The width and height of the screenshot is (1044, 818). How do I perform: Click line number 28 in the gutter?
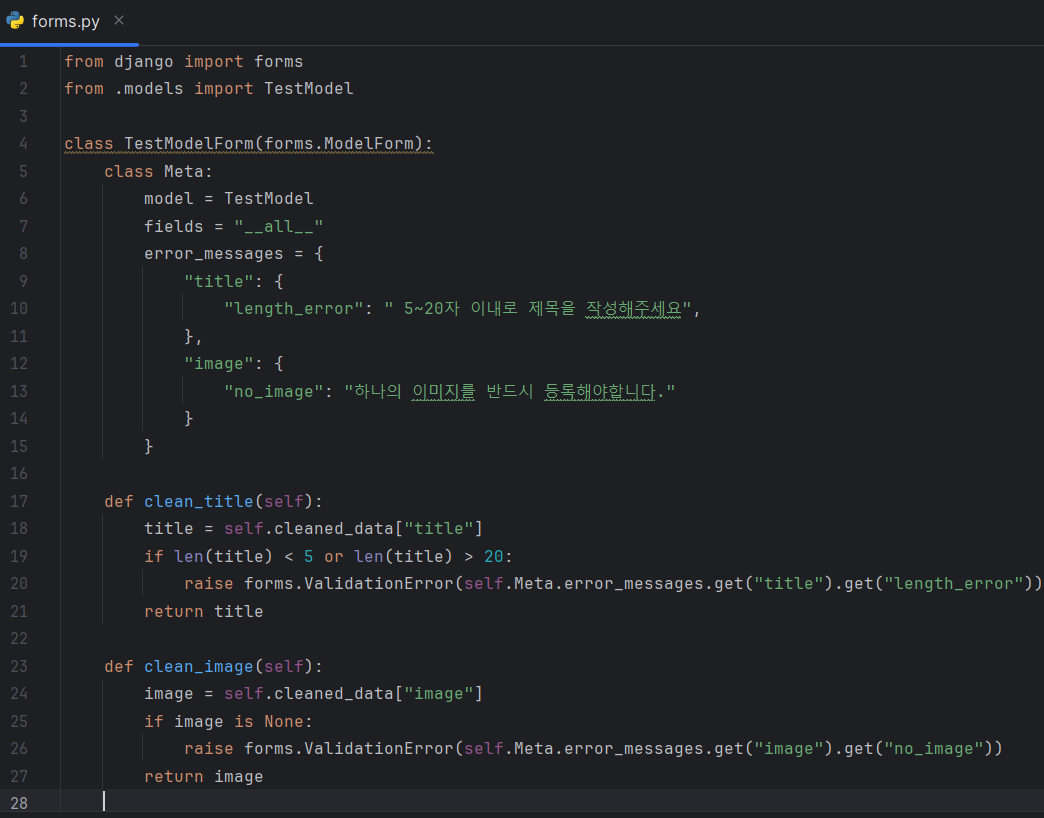(19, 803)
